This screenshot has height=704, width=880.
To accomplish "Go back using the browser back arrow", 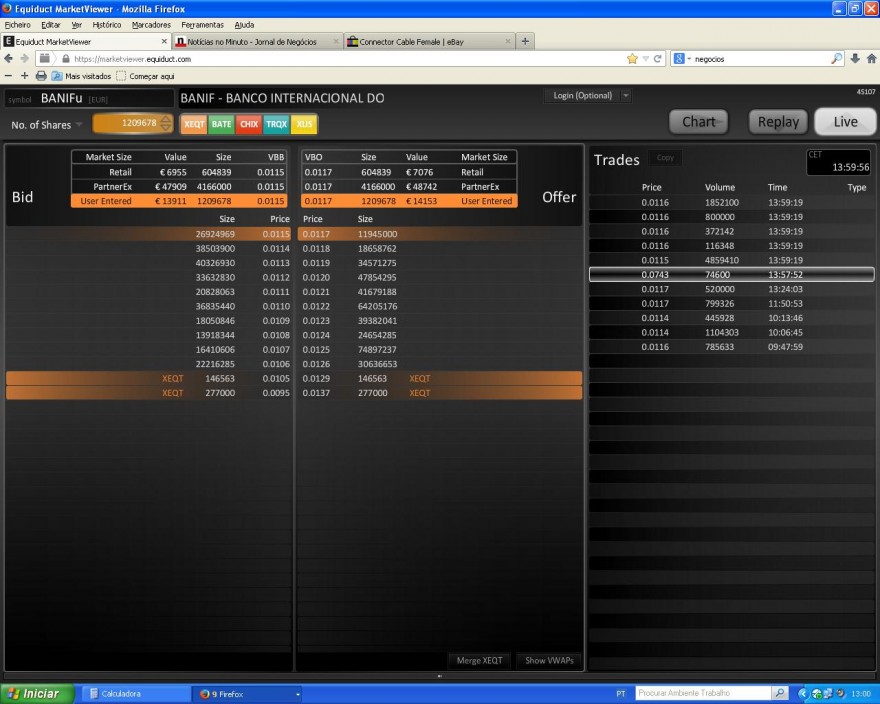I will [x=8, y=58].
